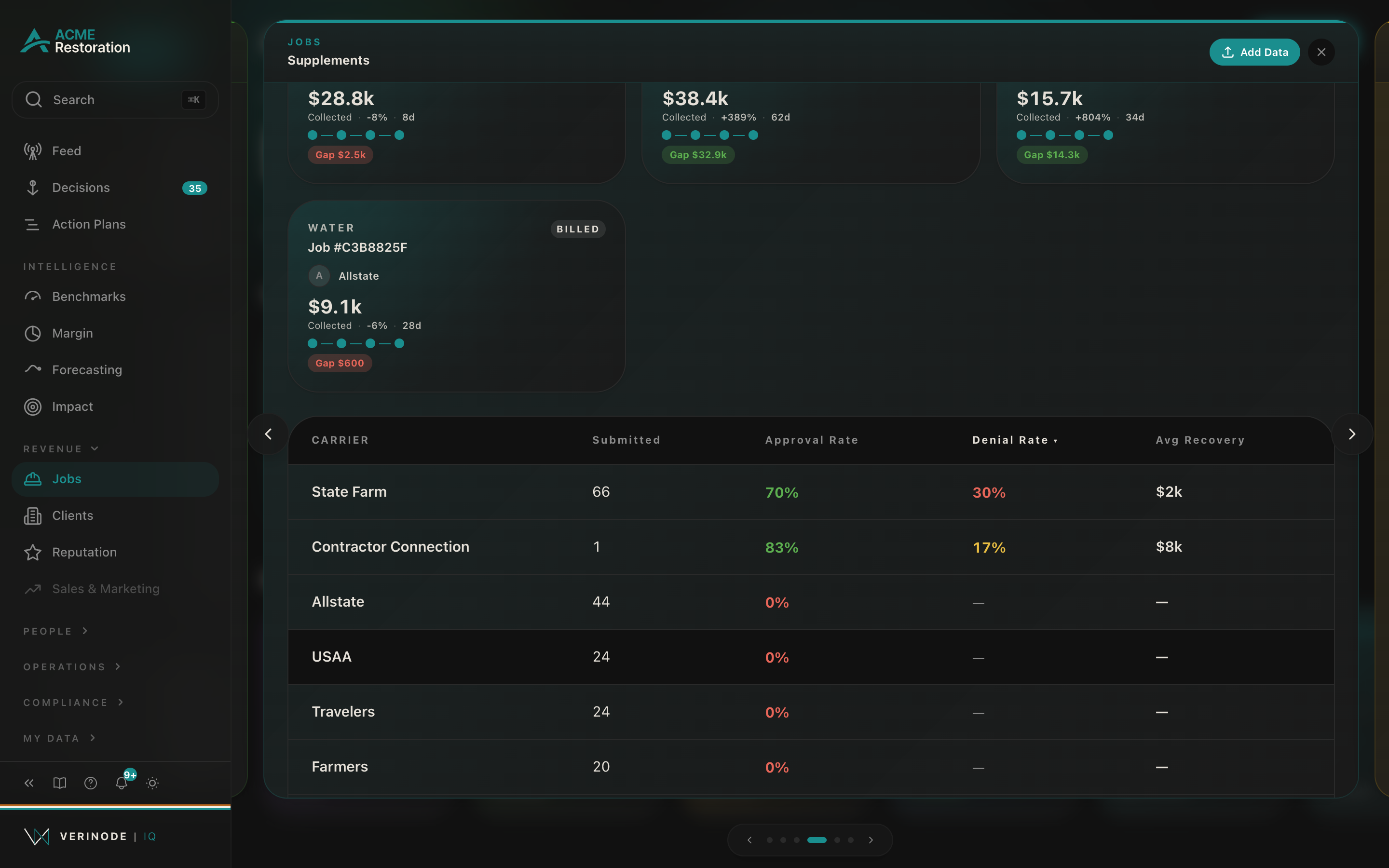Open Forecasting page
This screenshot has width=1389, height=868.
[x=115, y=370]
